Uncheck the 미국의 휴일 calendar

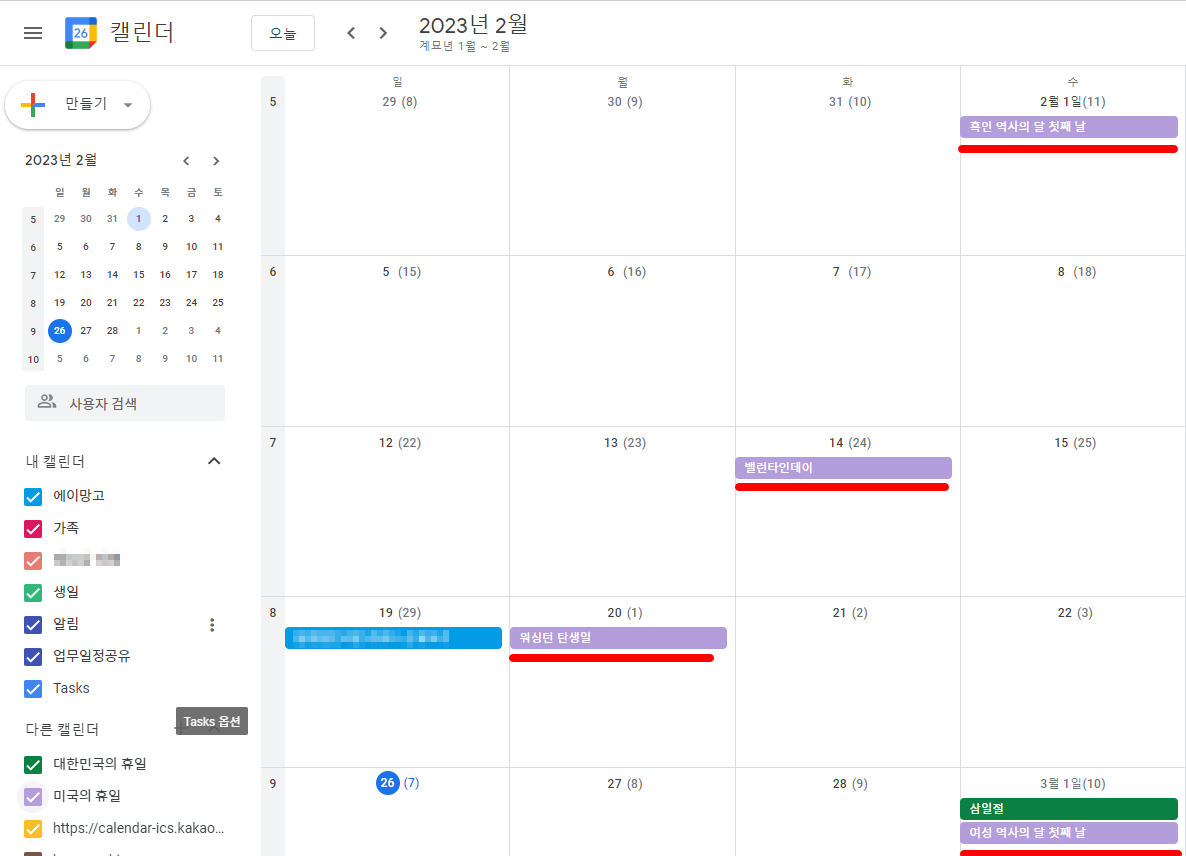tap(33, 796)
